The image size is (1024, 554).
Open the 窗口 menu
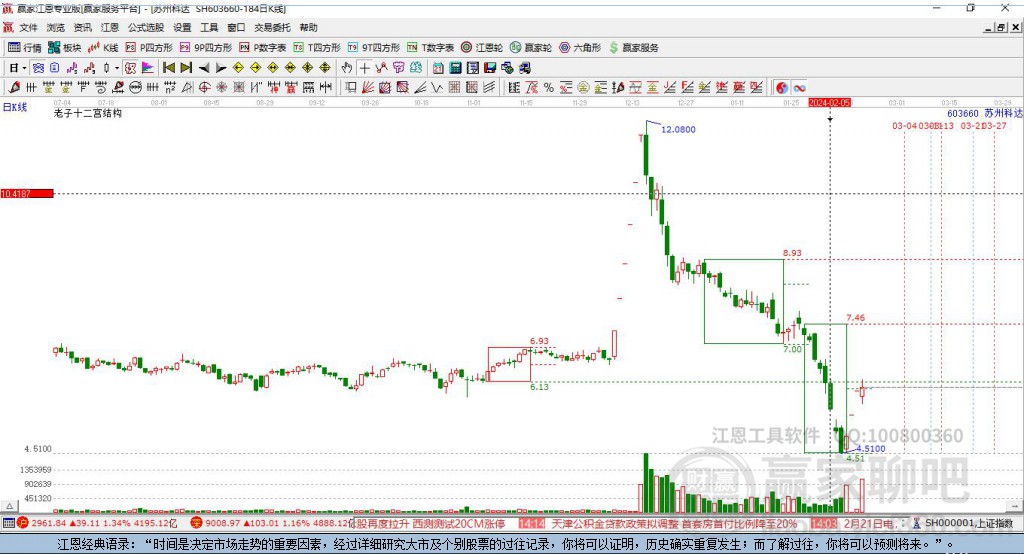tap(236, 27)
